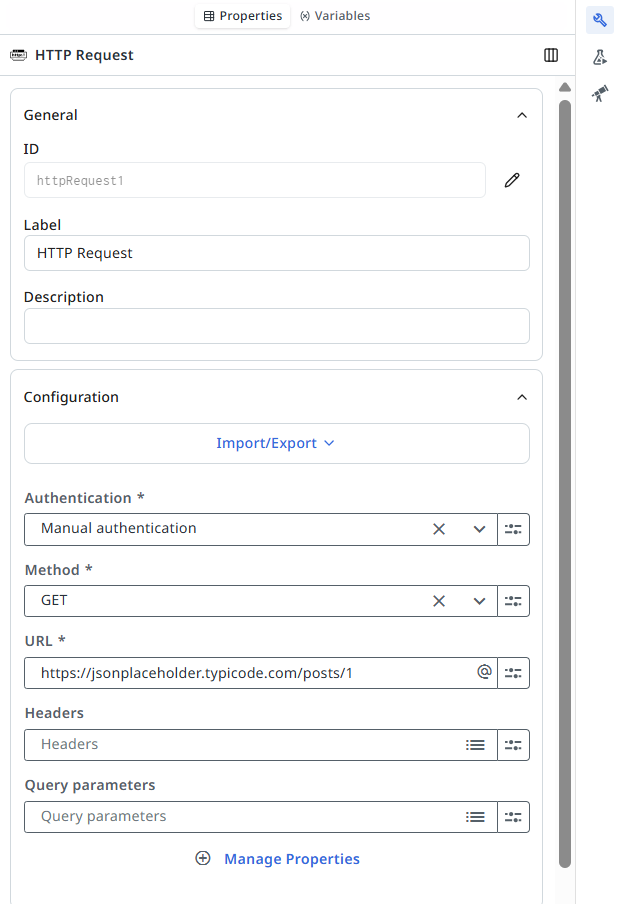
Task: Open the wrench properties sidebar icon
Action: coord(600,20)
